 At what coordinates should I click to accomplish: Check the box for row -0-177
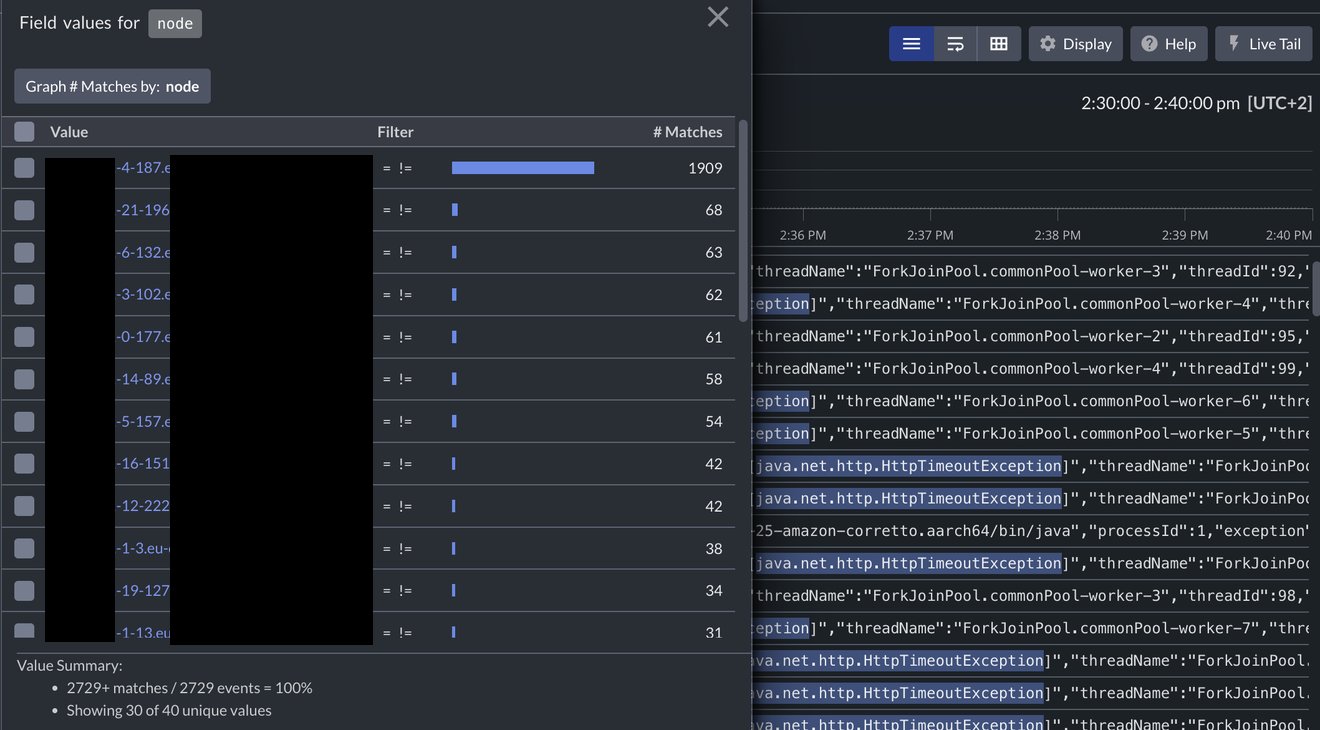(x=24, y=337)
